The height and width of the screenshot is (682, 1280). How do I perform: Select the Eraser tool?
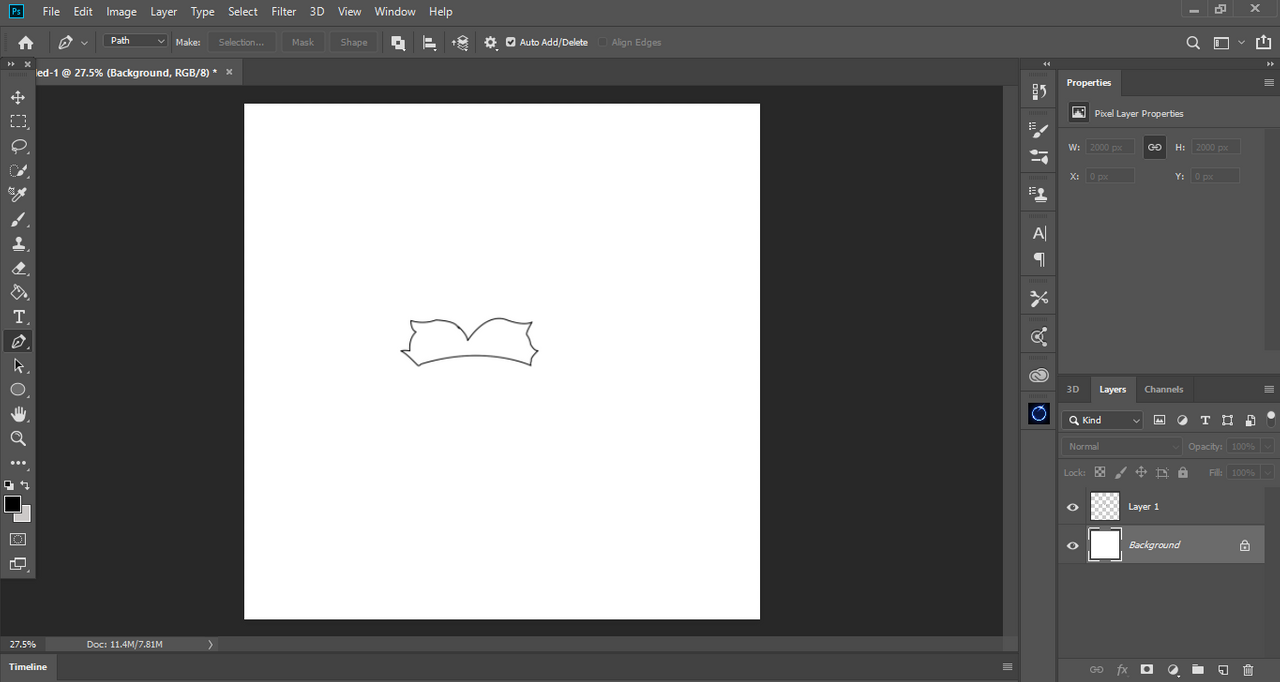(18, 268)
